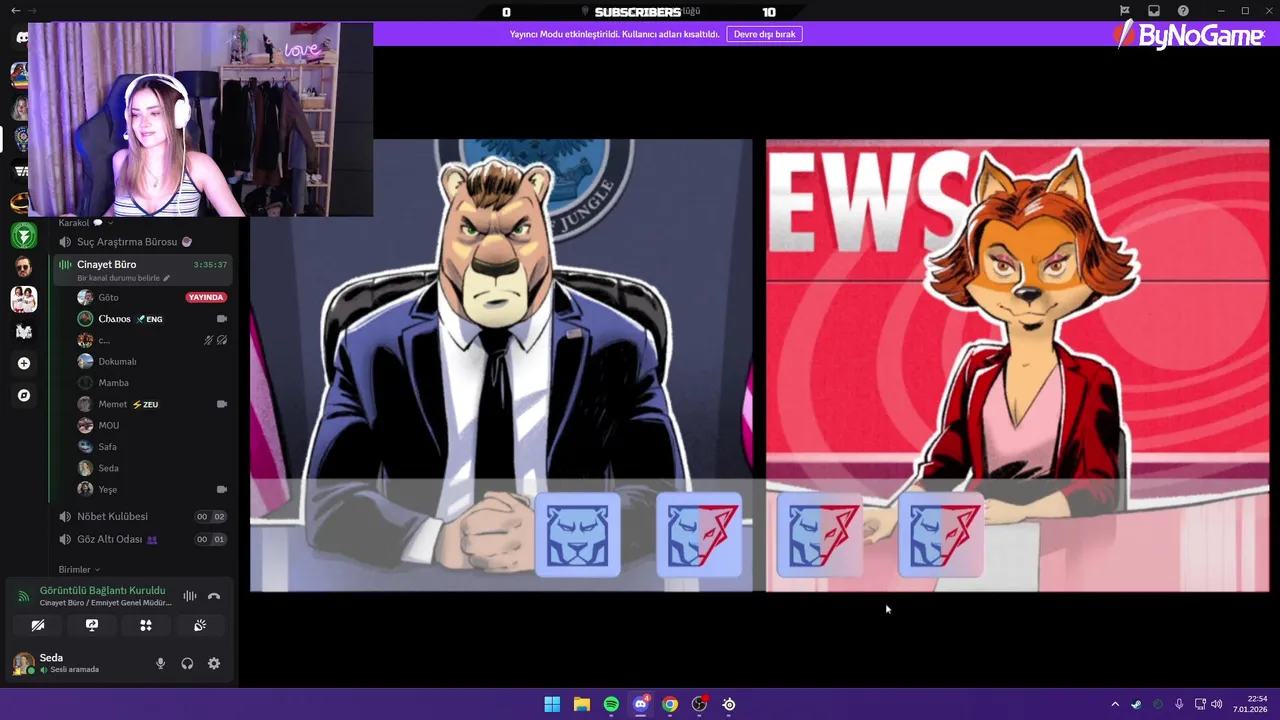Mute microphone in user panel
The height and width of the screenshot is (720, 1280).
pos(160,663)
